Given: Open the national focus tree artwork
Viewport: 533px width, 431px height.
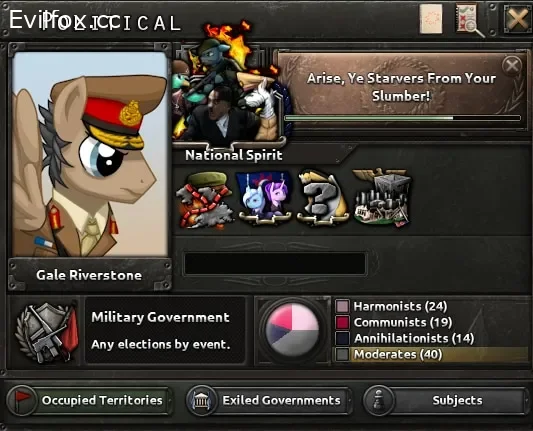Looking at the screenshot, I should pyautogui.click(x=228, y=87).
